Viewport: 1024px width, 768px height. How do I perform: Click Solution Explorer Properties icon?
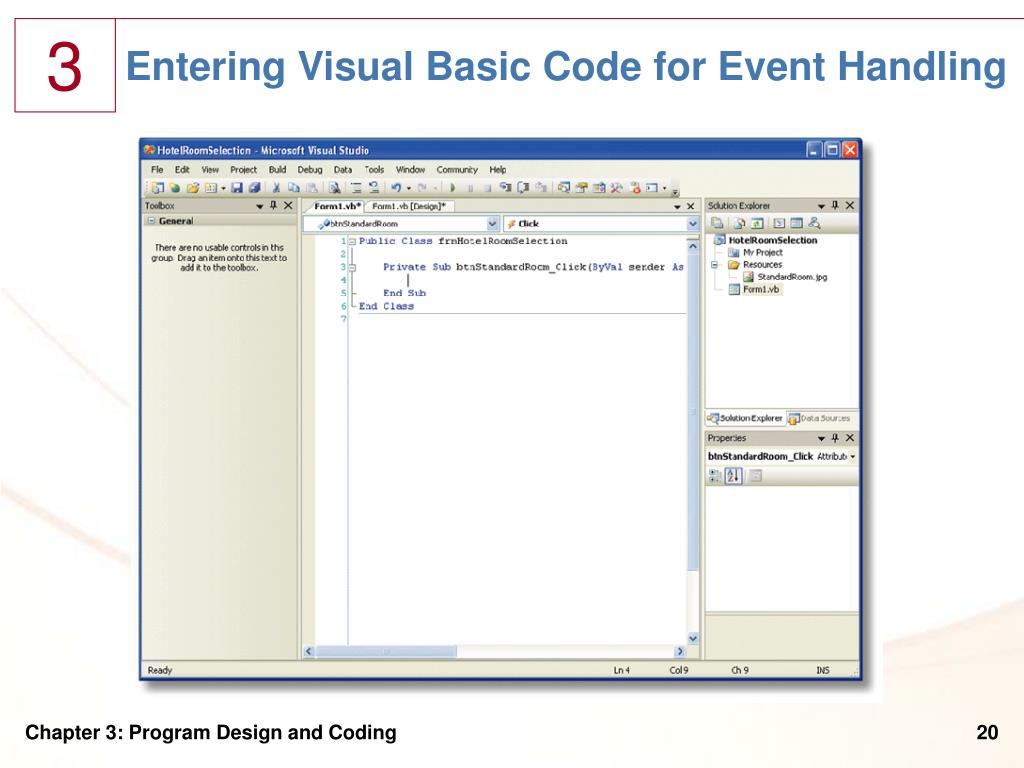point(716,223)
